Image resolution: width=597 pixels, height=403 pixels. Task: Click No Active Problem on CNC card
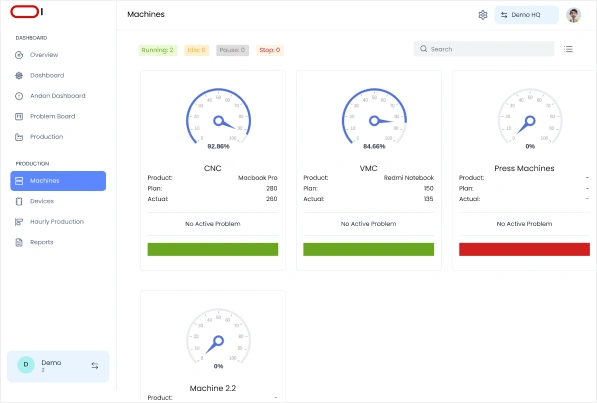coord(213,224)
